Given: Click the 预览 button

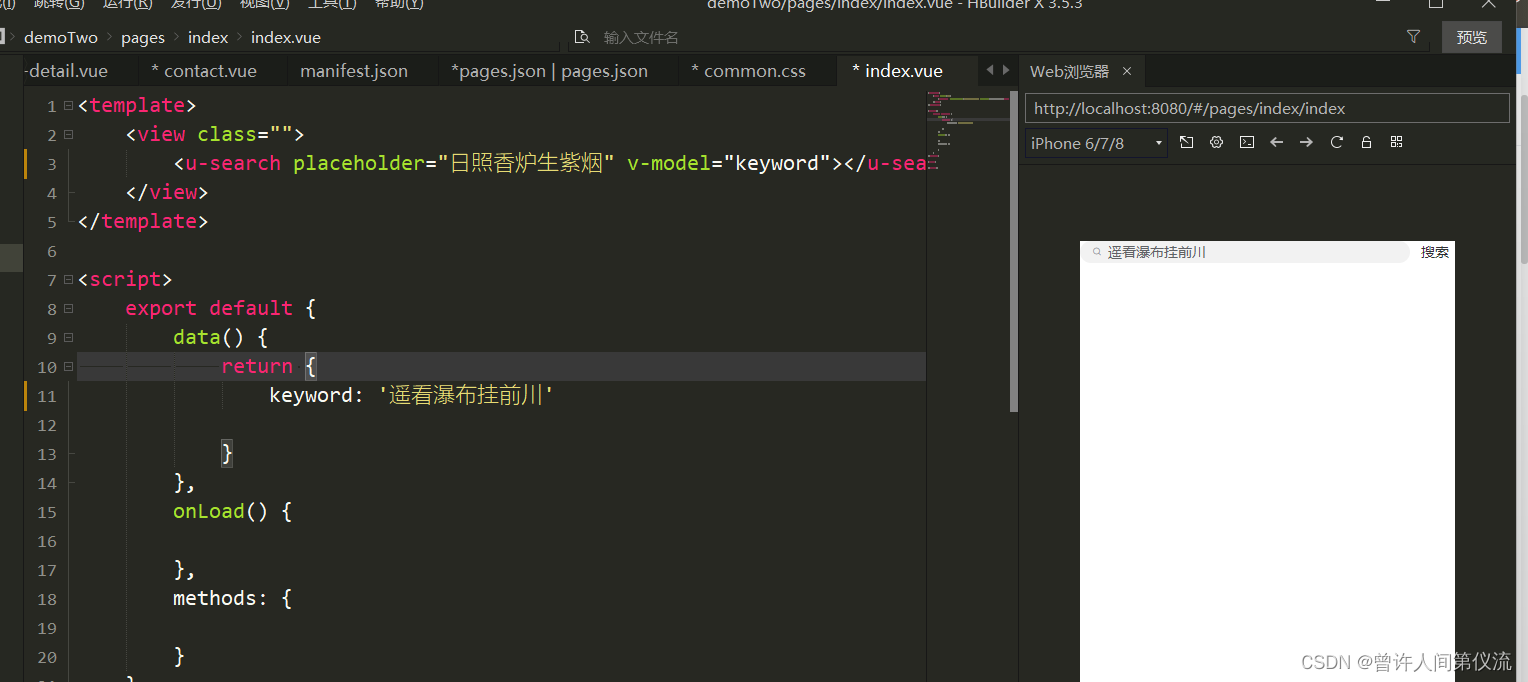Looking at the screenshot, I should [x=1471, y=36].
